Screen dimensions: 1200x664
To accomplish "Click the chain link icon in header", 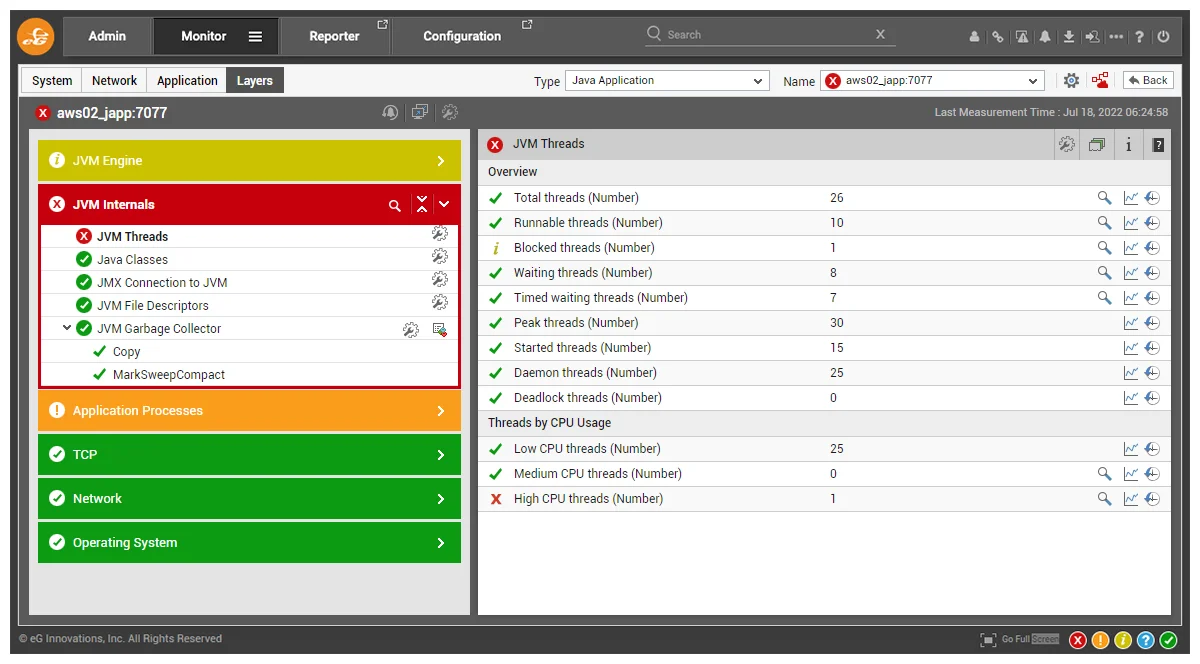I will coord(997,37).
